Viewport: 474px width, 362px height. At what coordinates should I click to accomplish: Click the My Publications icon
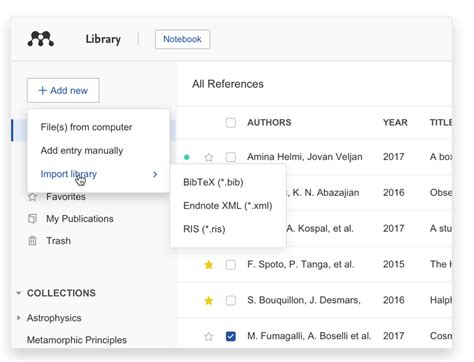(x=32, y=219)
